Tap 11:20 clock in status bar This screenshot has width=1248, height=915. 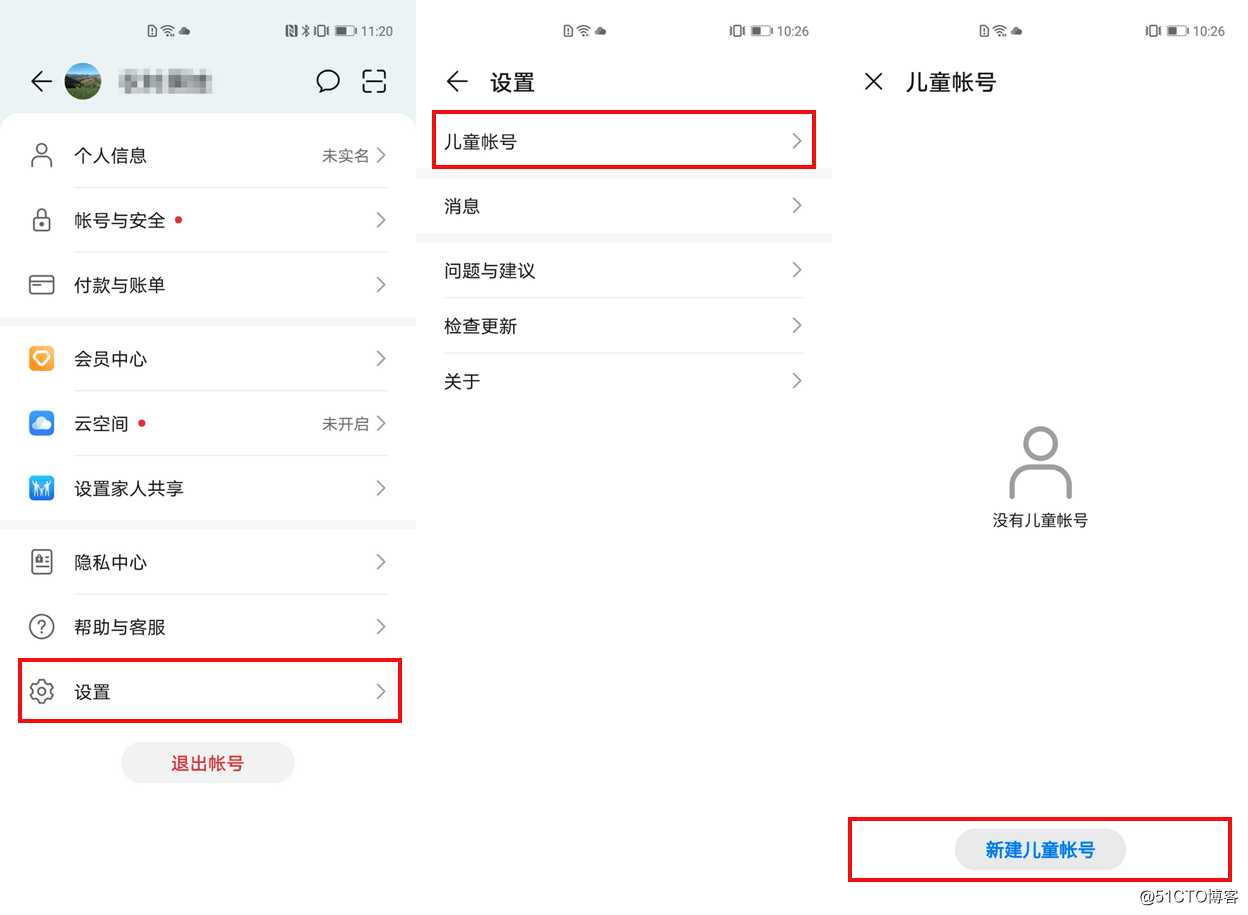pos(377,31)
